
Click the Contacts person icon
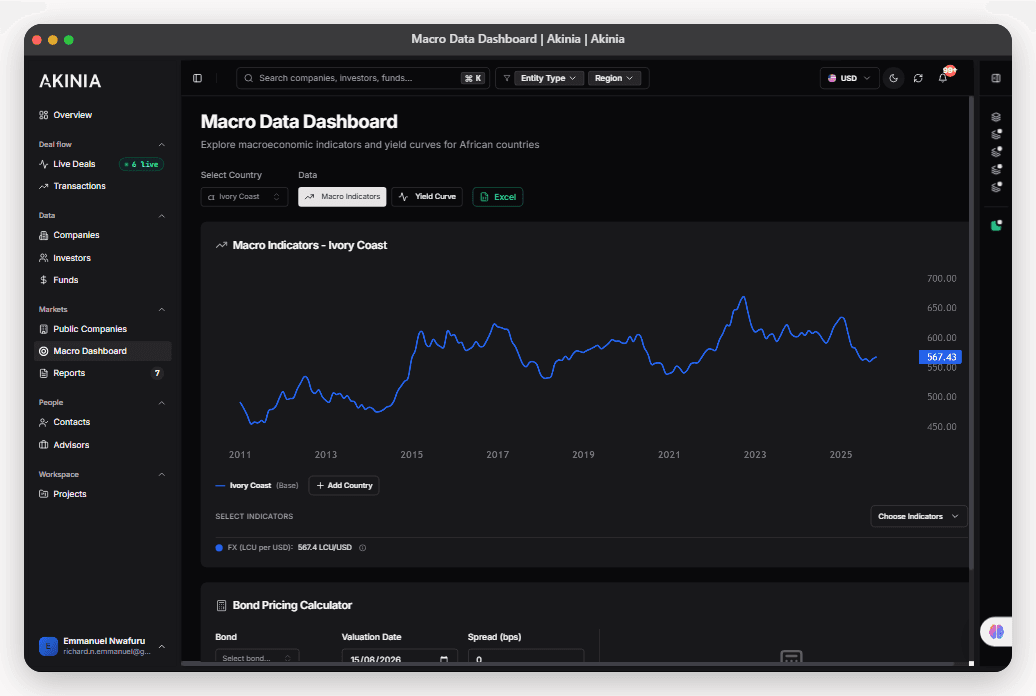tap(44, 422)
